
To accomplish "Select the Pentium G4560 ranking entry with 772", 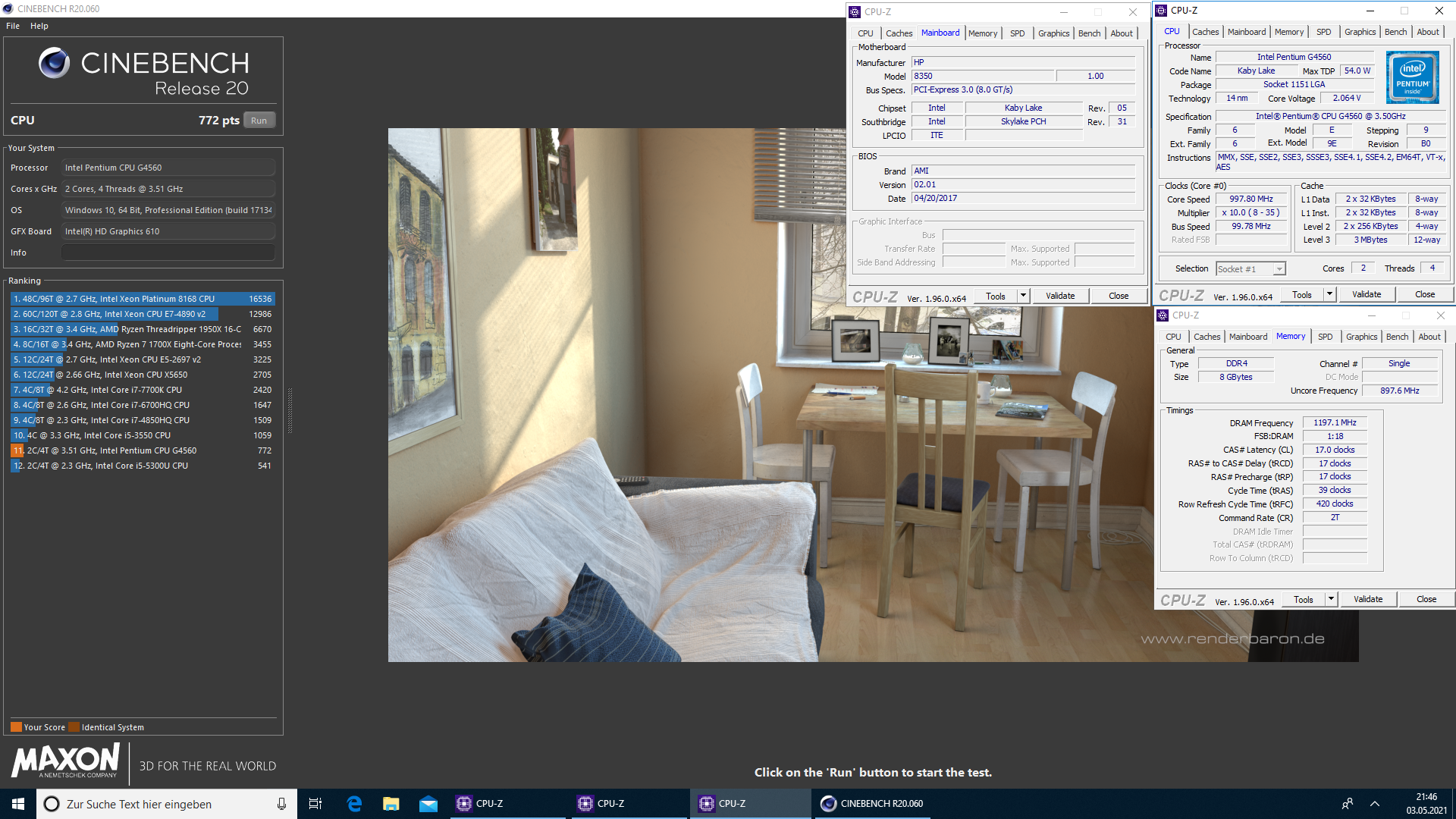I will [x=143, y=450].
